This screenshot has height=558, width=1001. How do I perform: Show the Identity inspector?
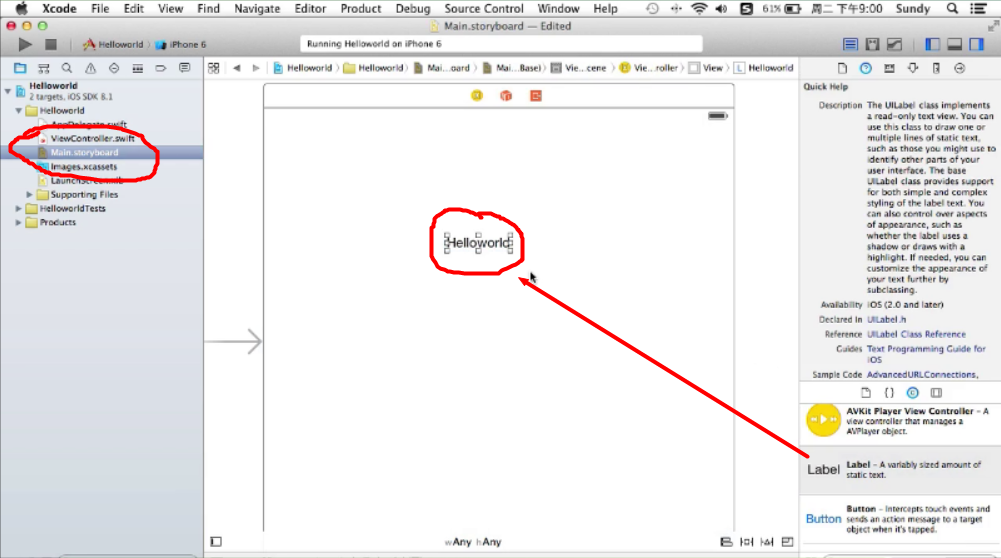pos(889,68)
